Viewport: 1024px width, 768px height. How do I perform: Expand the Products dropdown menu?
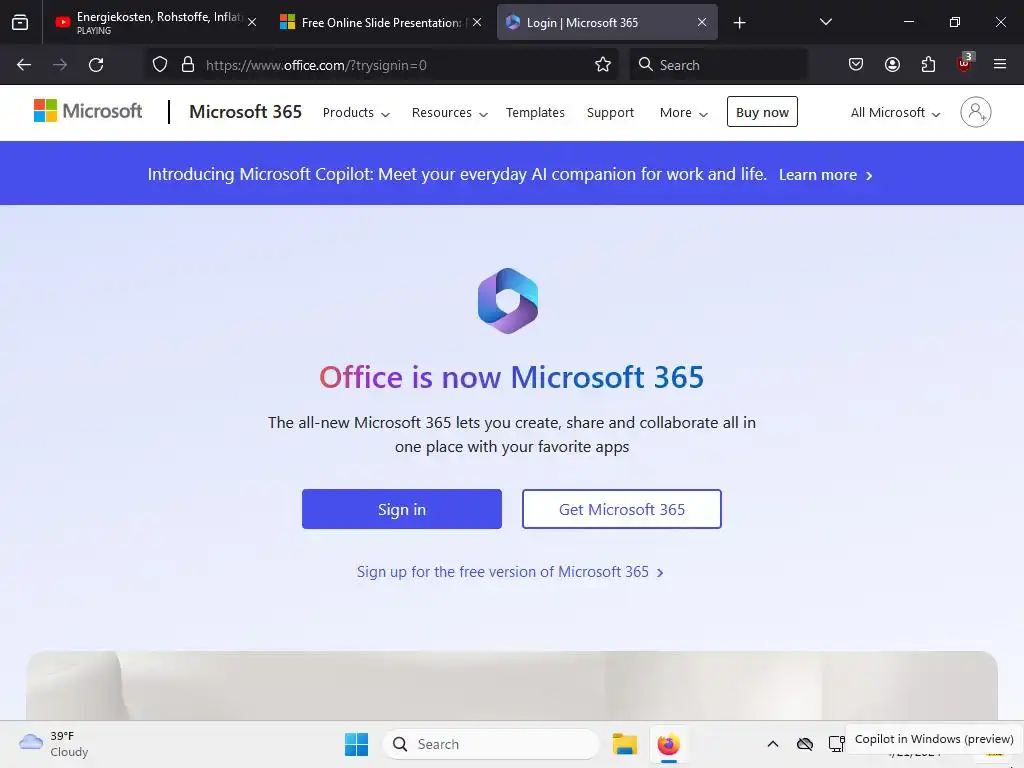pos(356,112)
